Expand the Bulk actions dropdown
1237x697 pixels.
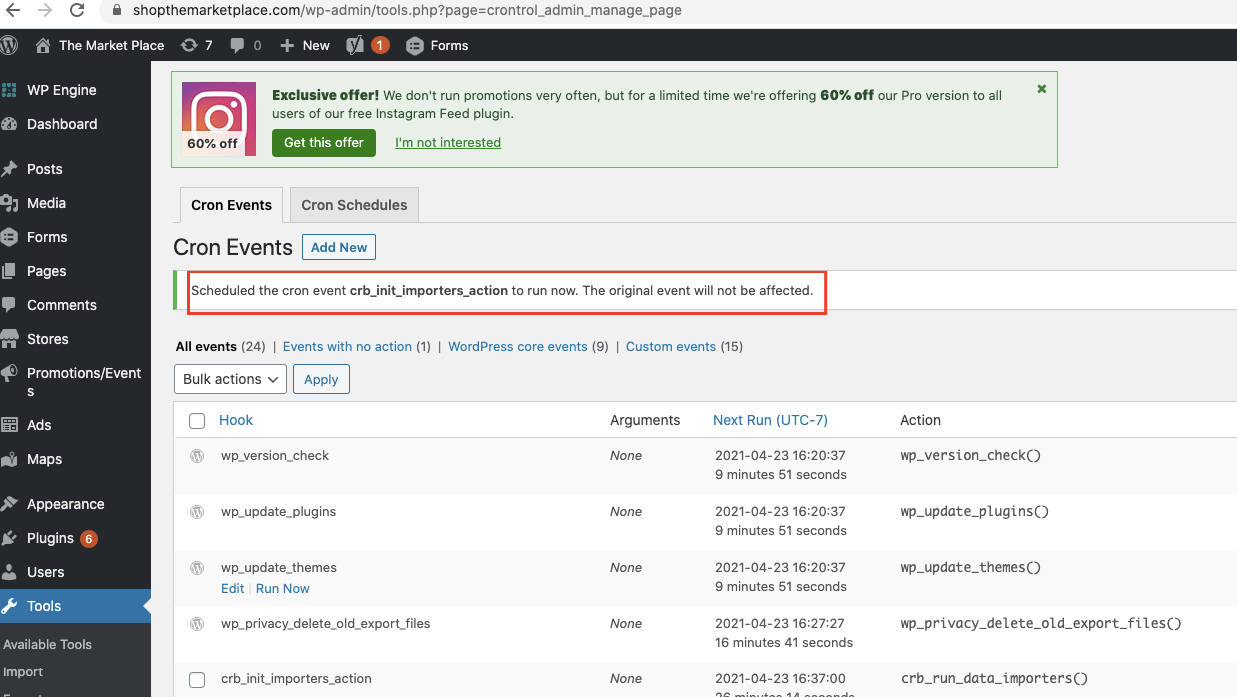tap(230, 379)
